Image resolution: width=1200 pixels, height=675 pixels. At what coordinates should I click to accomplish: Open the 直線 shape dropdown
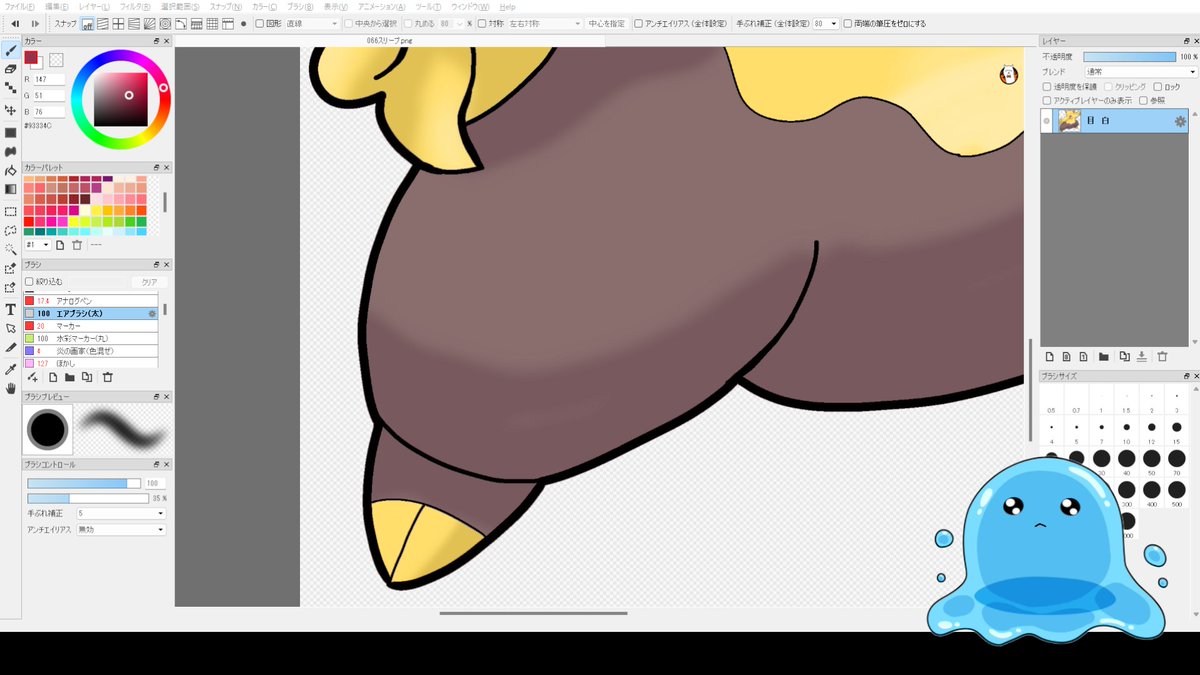[x=312, y=23]
